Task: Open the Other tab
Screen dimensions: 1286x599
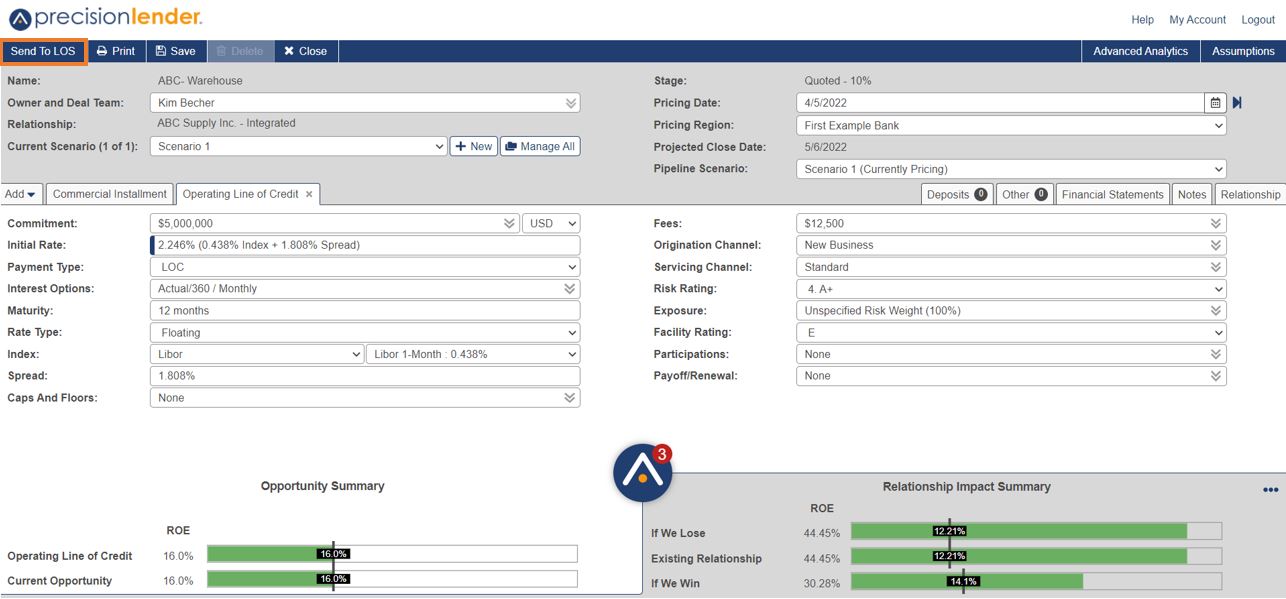Action: tap(1025, 194)
